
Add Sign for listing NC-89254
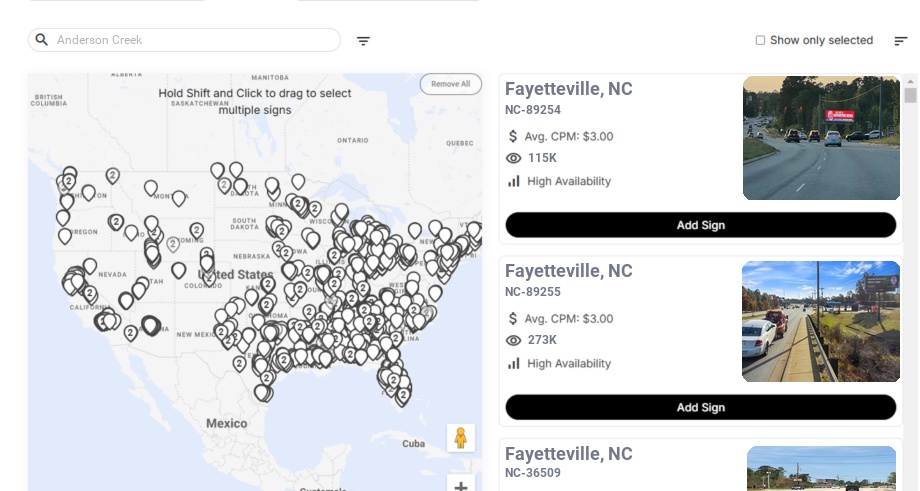click(700, 225)
